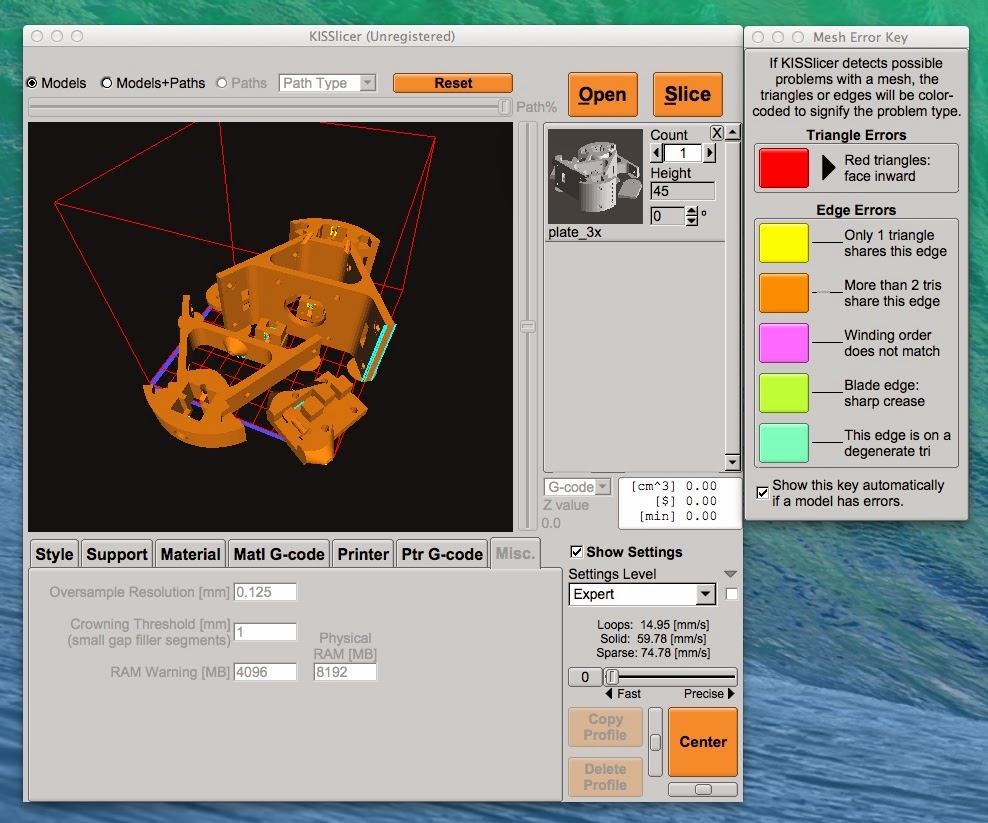Select the Models radio button

(x=33, y=83)
